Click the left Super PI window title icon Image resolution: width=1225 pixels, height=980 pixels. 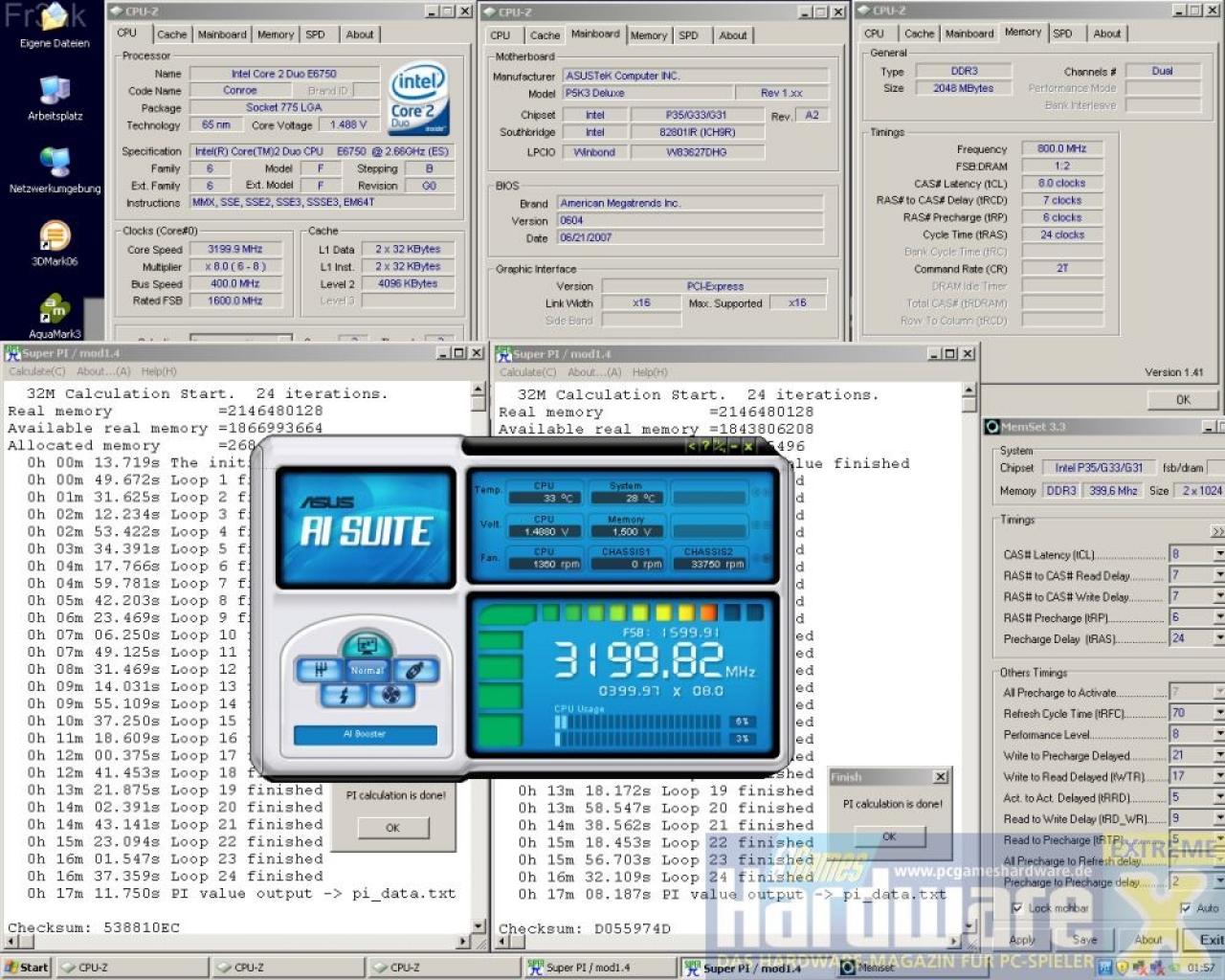point(12,353)
